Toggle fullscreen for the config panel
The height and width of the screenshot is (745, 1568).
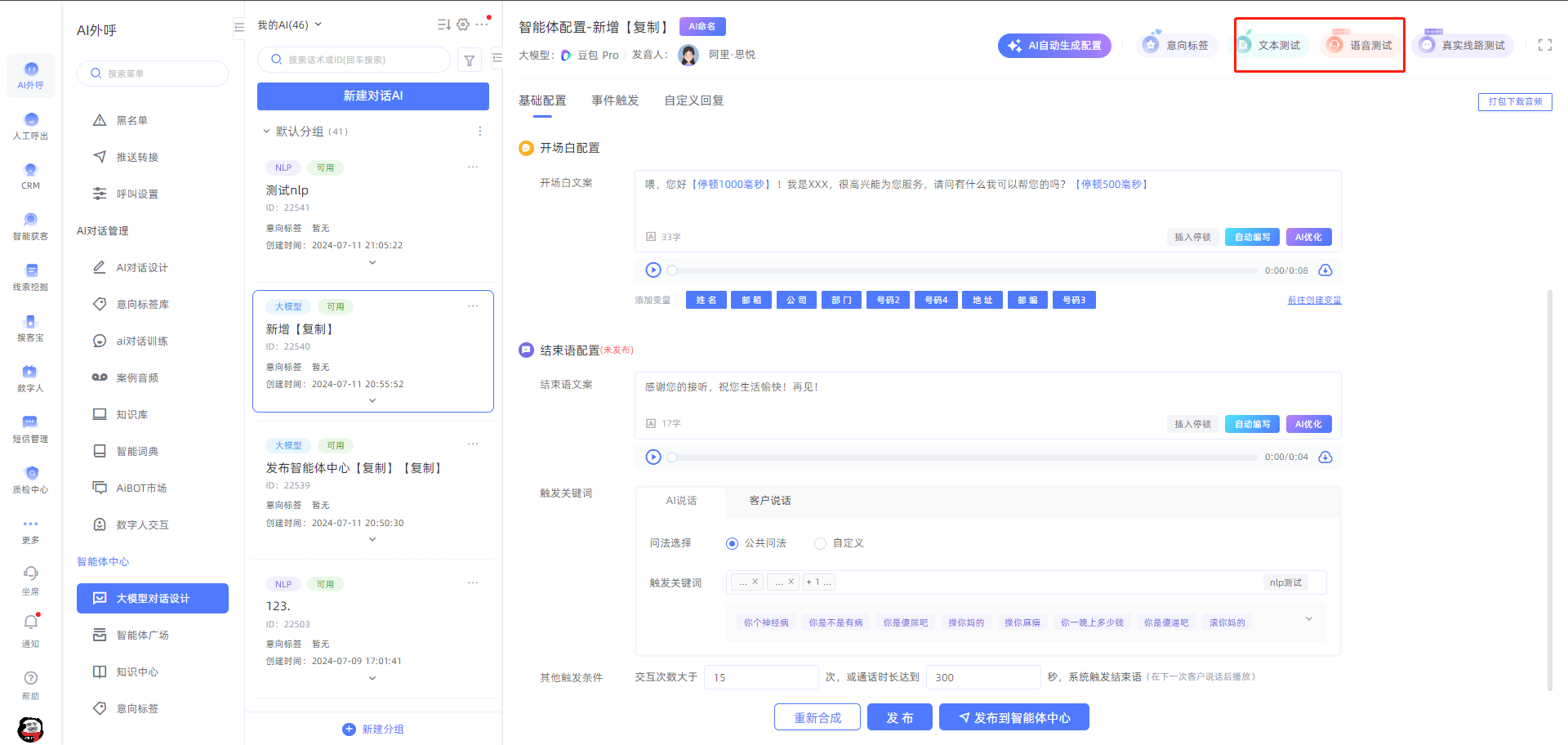1545,45
